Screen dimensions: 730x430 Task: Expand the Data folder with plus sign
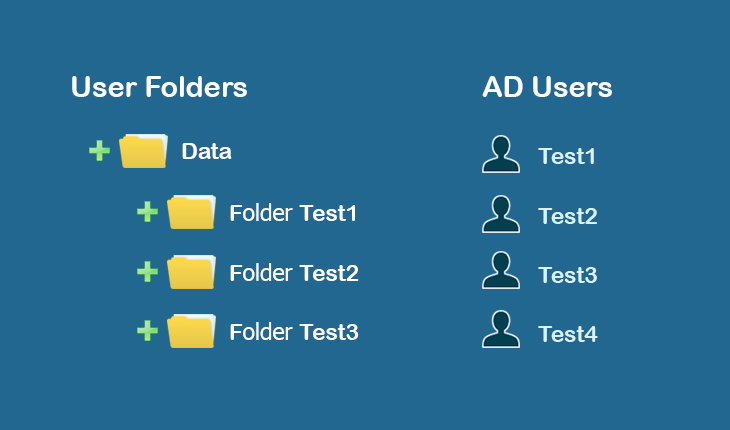(99, 151)
